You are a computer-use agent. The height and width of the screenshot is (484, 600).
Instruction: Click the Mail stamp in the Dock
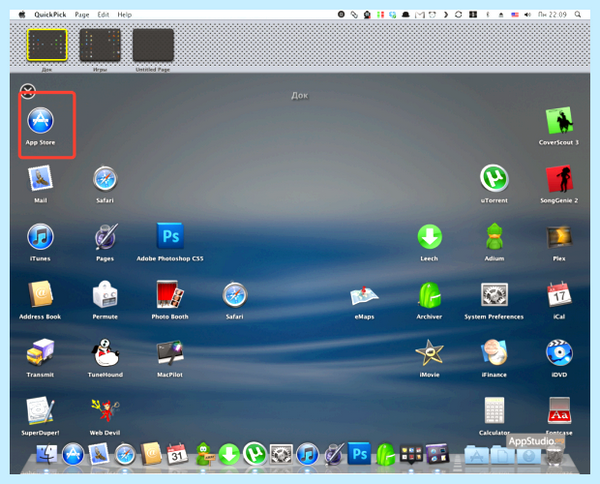(x=99, y=454)
